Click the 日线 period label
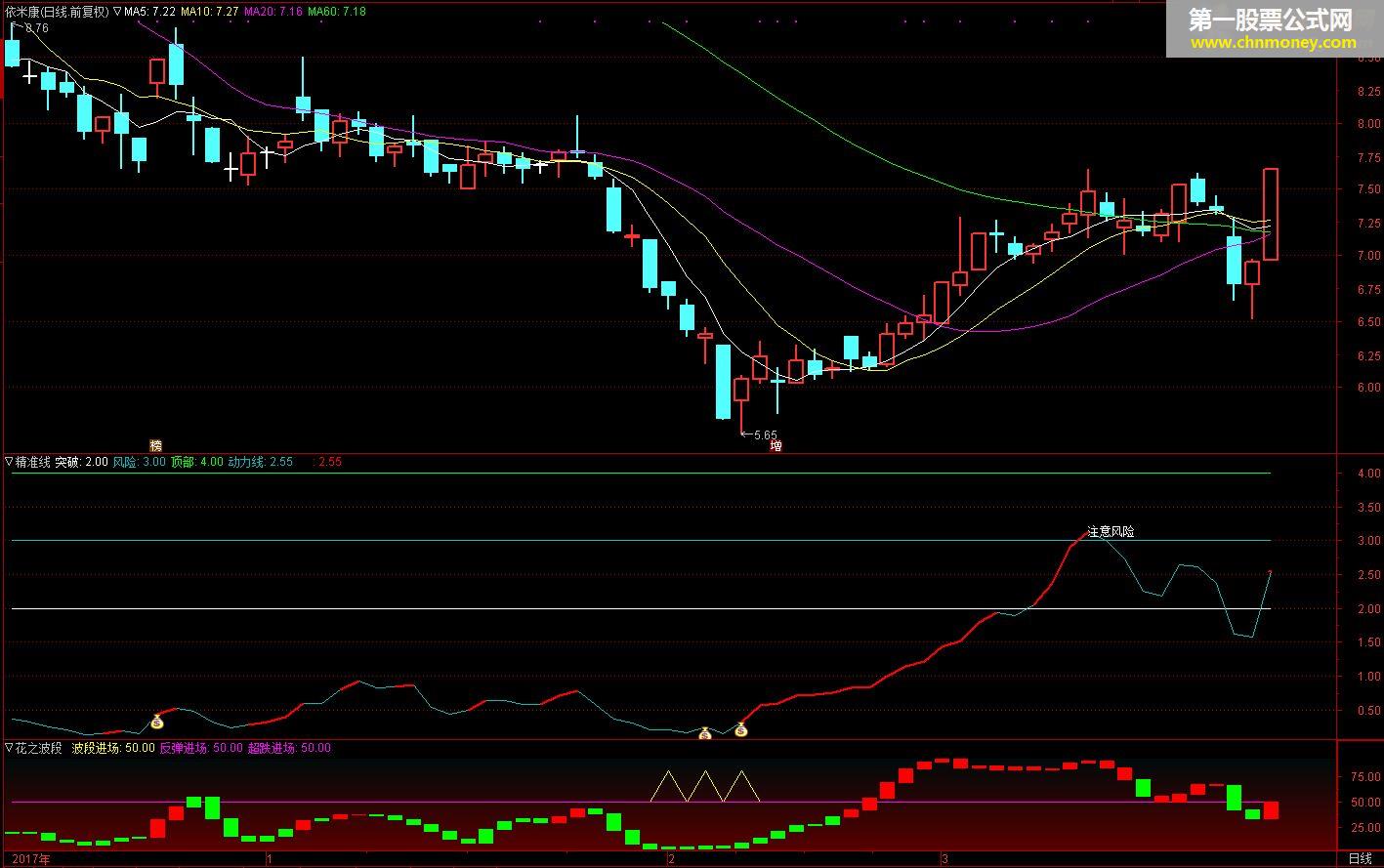1384x868 pixels. 1360,859
